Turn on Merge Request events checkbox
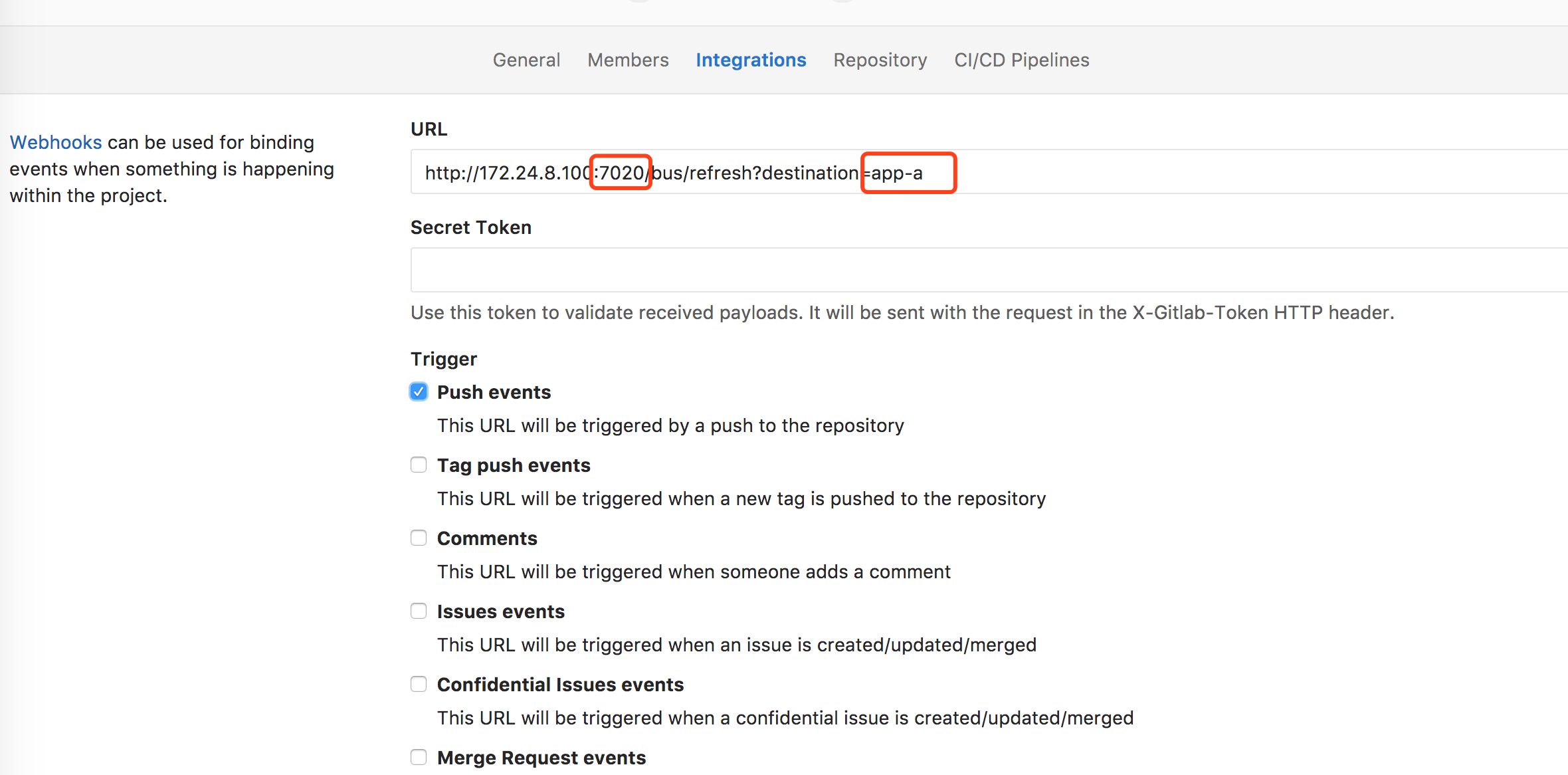1568x775 pixels. coord(419,757)
